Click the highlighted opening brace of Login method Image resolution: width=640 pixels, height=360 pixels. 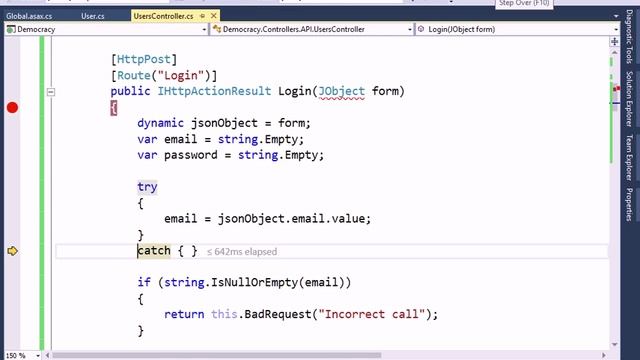point(113,108)
